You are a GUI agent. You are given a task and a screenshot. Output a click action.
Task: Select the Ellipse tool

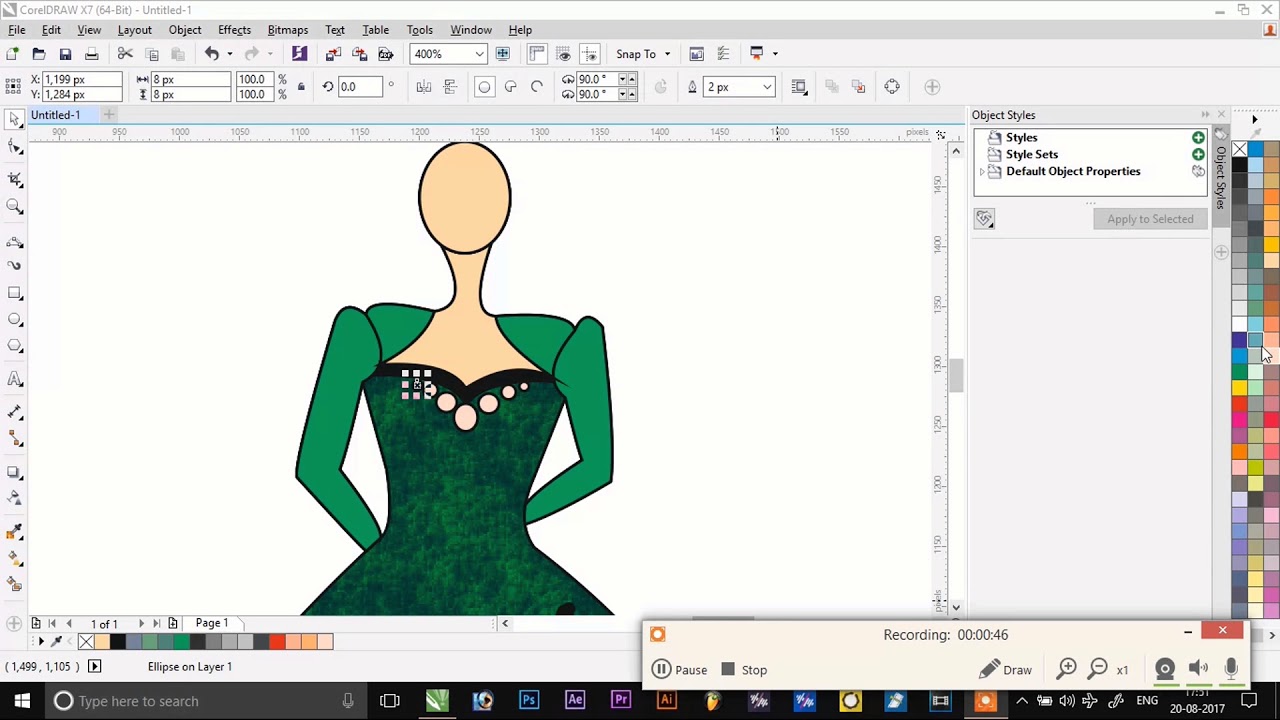[x=15, y=319]
